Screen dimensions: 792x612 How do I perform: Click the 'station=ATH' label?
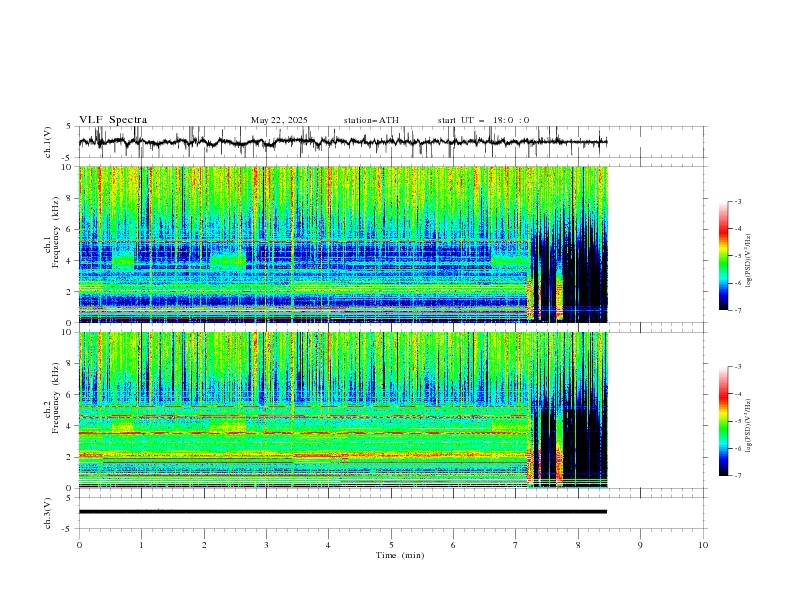(x=371, y=120)
